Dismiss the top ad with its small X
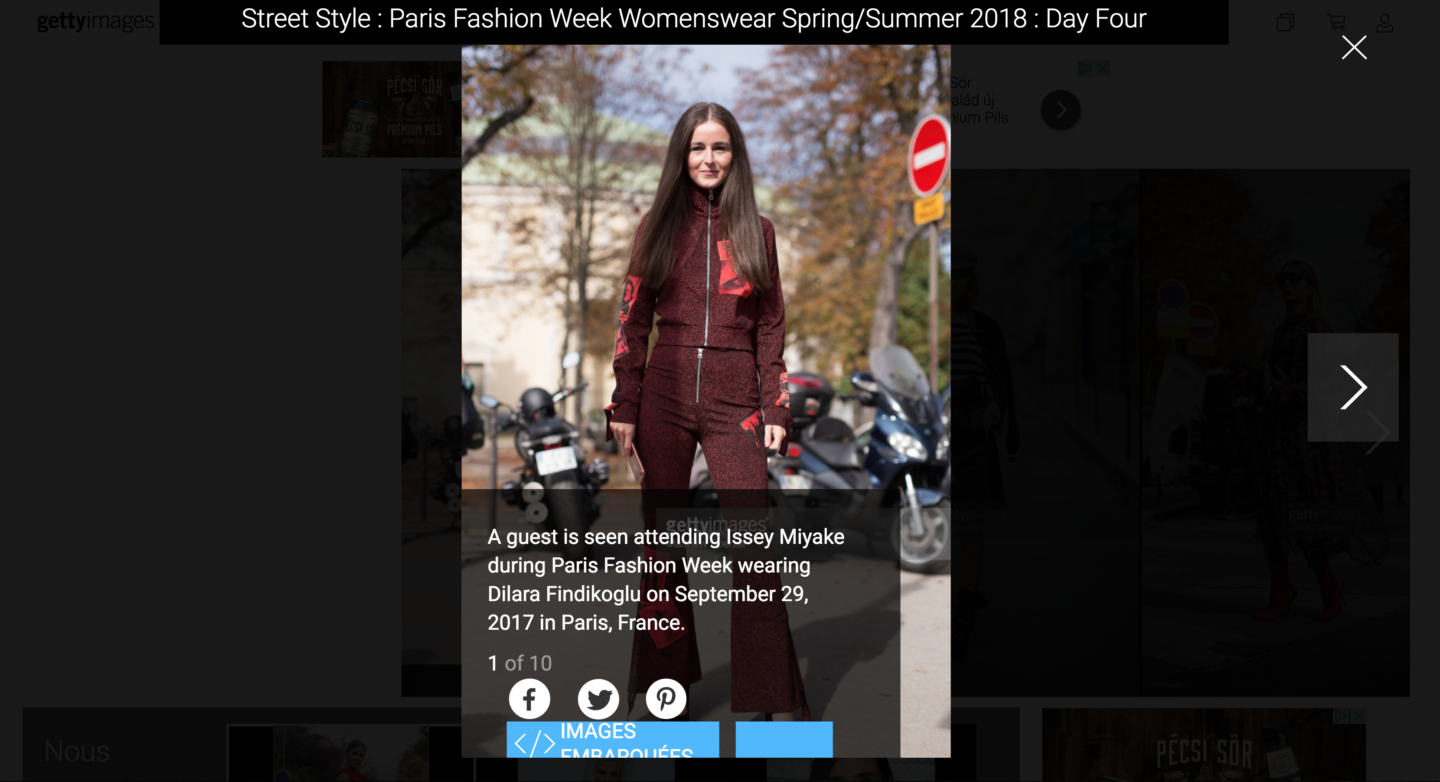The width and height of the screenshot is (1440, 782). (x=1102, y=68)
